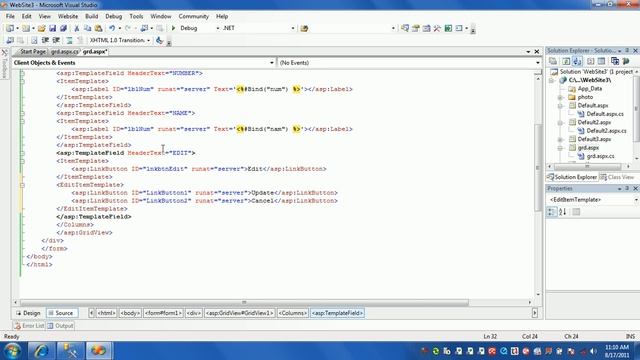Click the Toolbox hammer-and-wrench toolbar icon
This screenshot has height=360, width=640.
coord(437,28)
